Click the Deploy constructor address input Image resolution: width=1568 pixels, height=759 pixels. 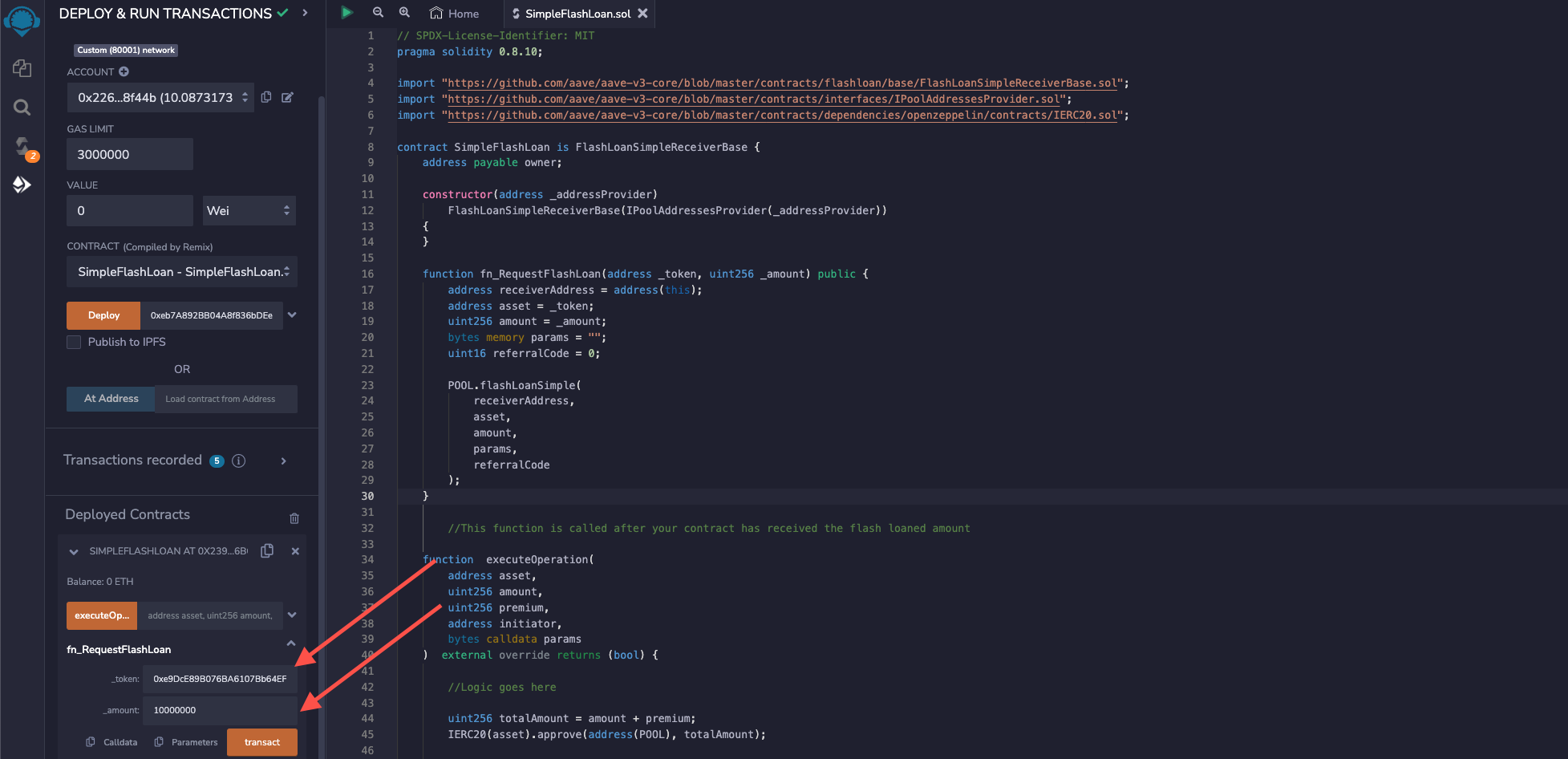pyautogui.click(x=212, y=315)
